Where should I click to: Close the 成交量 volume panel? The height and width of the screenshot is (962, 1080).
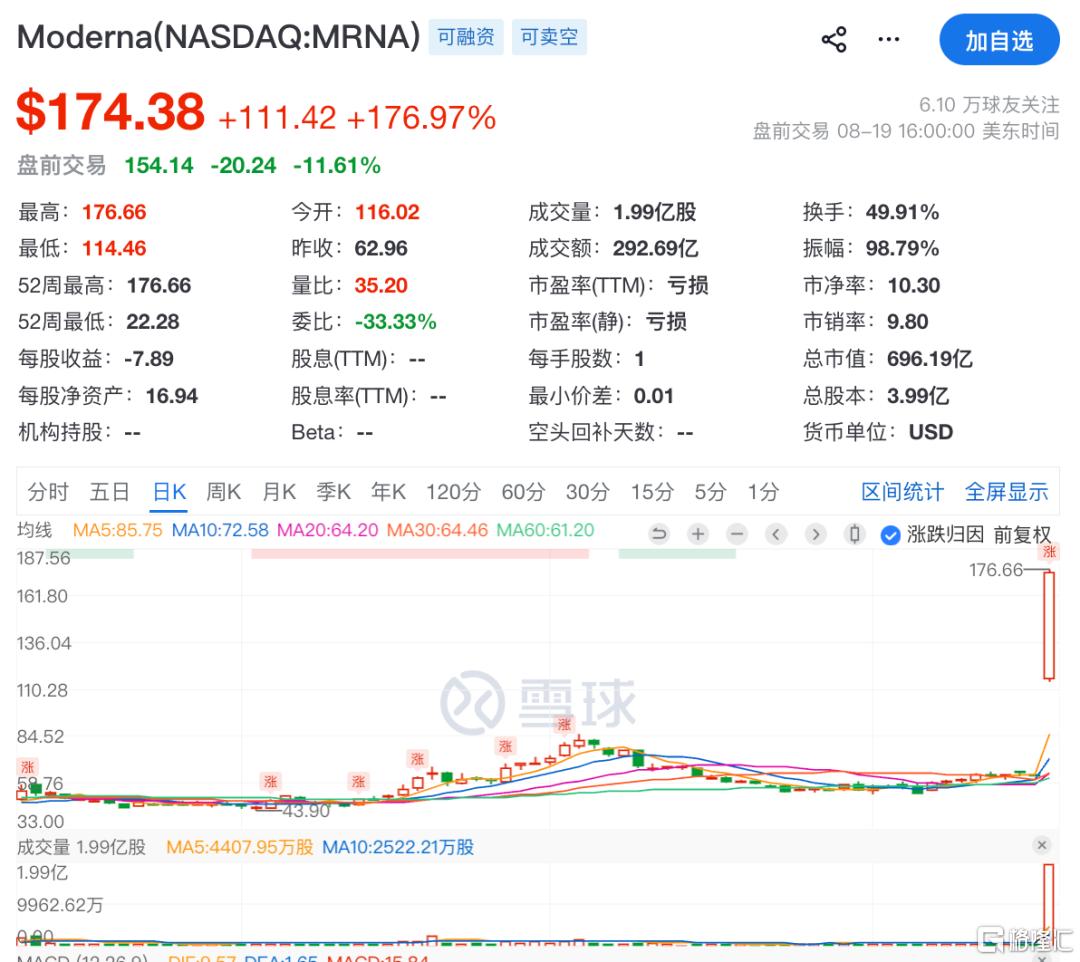click(1041, 845)
